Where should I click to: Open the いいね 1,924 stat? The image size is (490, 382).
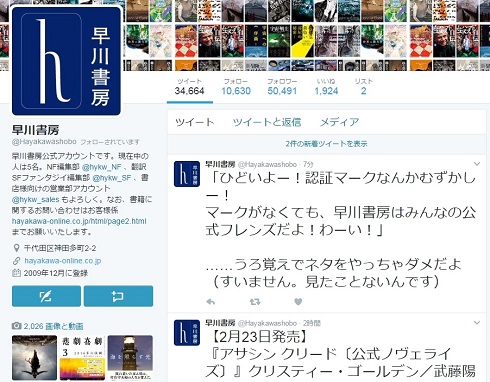(x=326, y=87)
